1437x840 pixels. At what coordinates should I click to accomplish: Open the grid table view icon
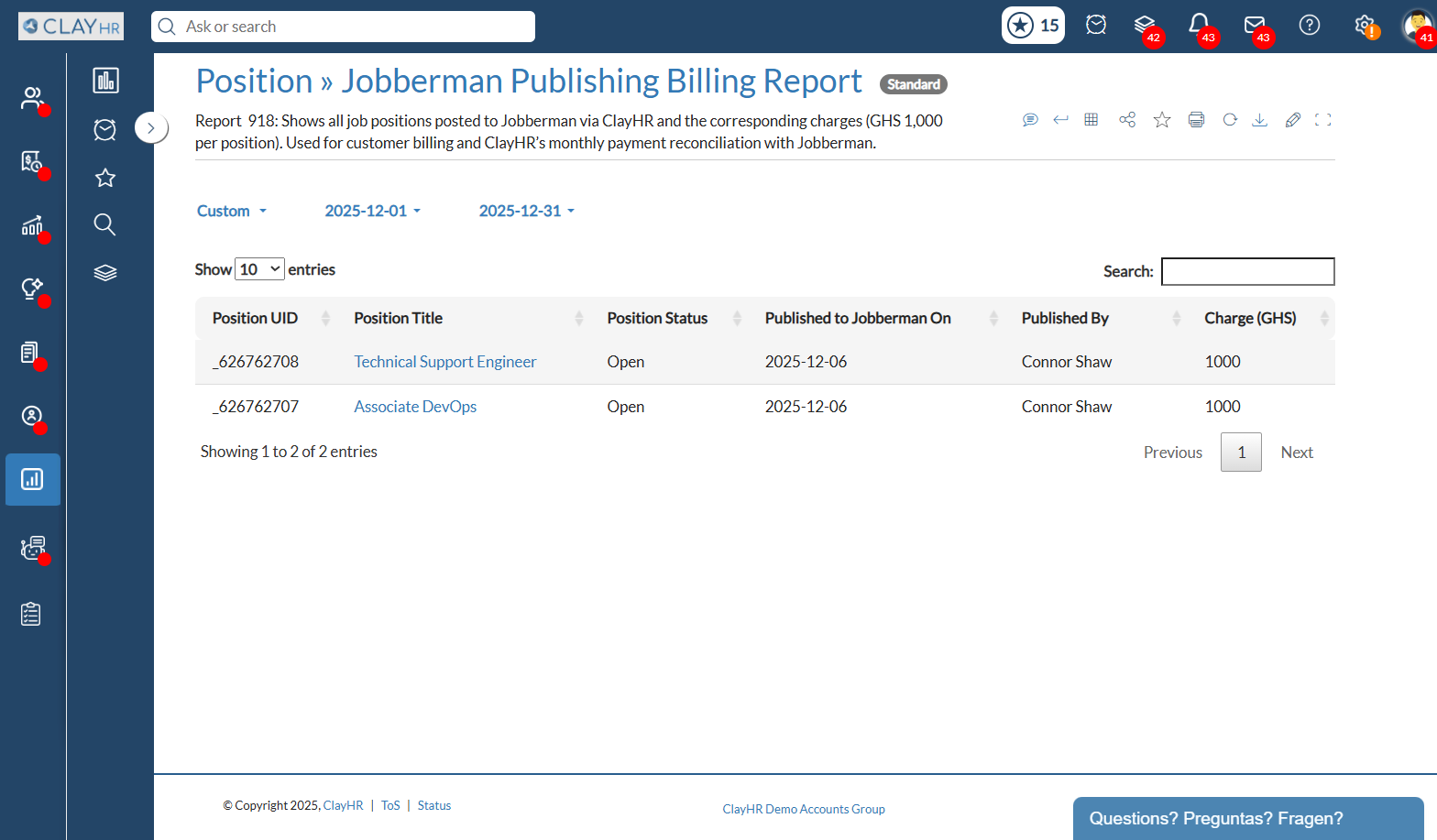pos(1091,119)
